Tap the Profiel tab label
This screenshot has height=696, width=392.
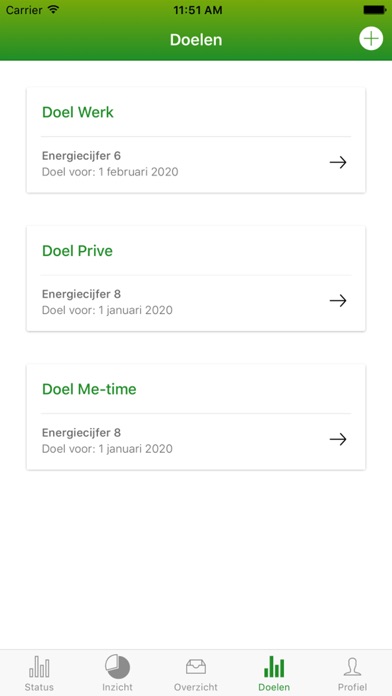(x=352, y=687)
